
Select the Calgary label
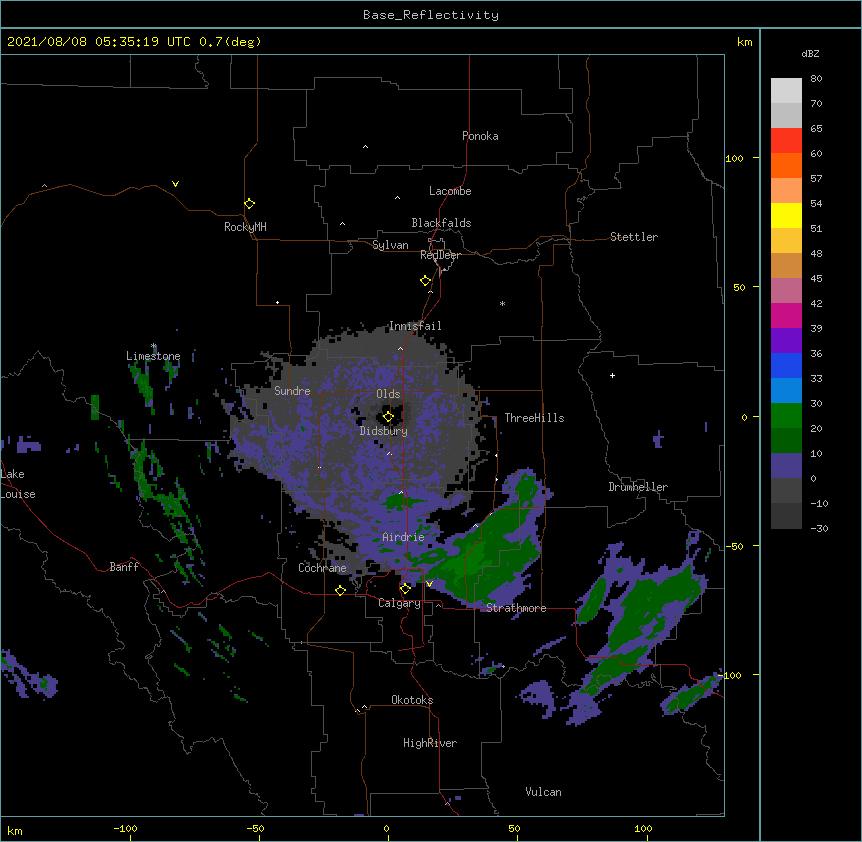tap(399, 603)
